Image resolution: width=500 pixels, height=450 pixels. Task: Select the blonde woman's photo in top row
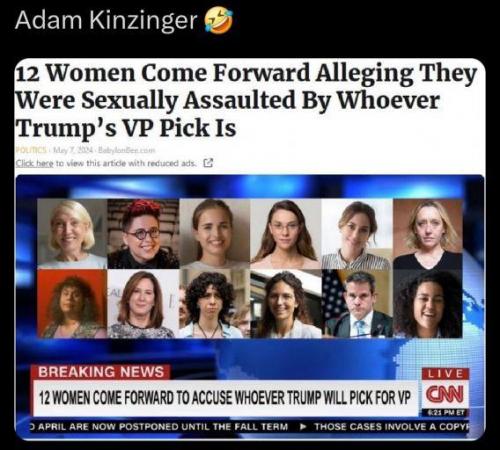(x=72, y=234)
